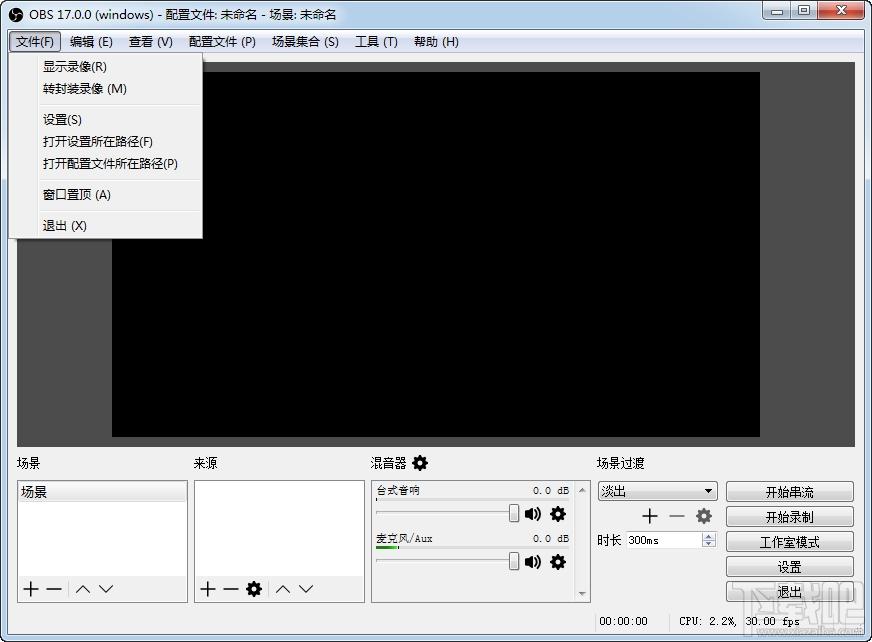Open the 文件(F) menu
This screenshot has height=642, width=872.
click(x=34, y=42)
